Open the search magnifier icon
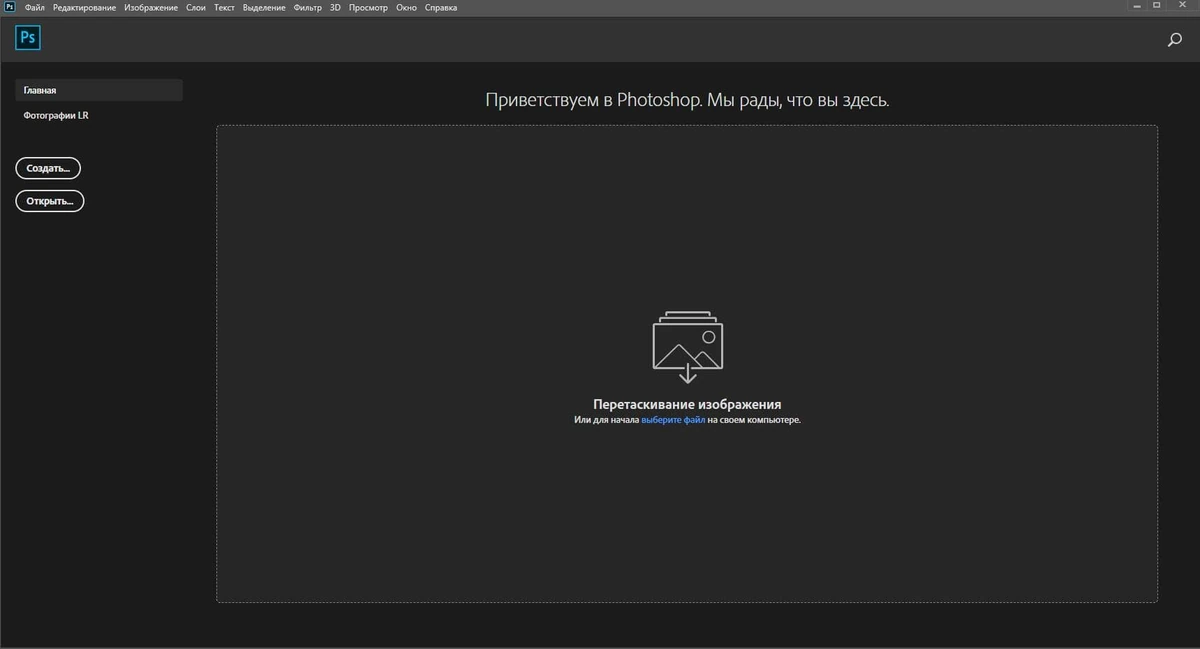This screenshot has width=1200, height=649. 1175,40
